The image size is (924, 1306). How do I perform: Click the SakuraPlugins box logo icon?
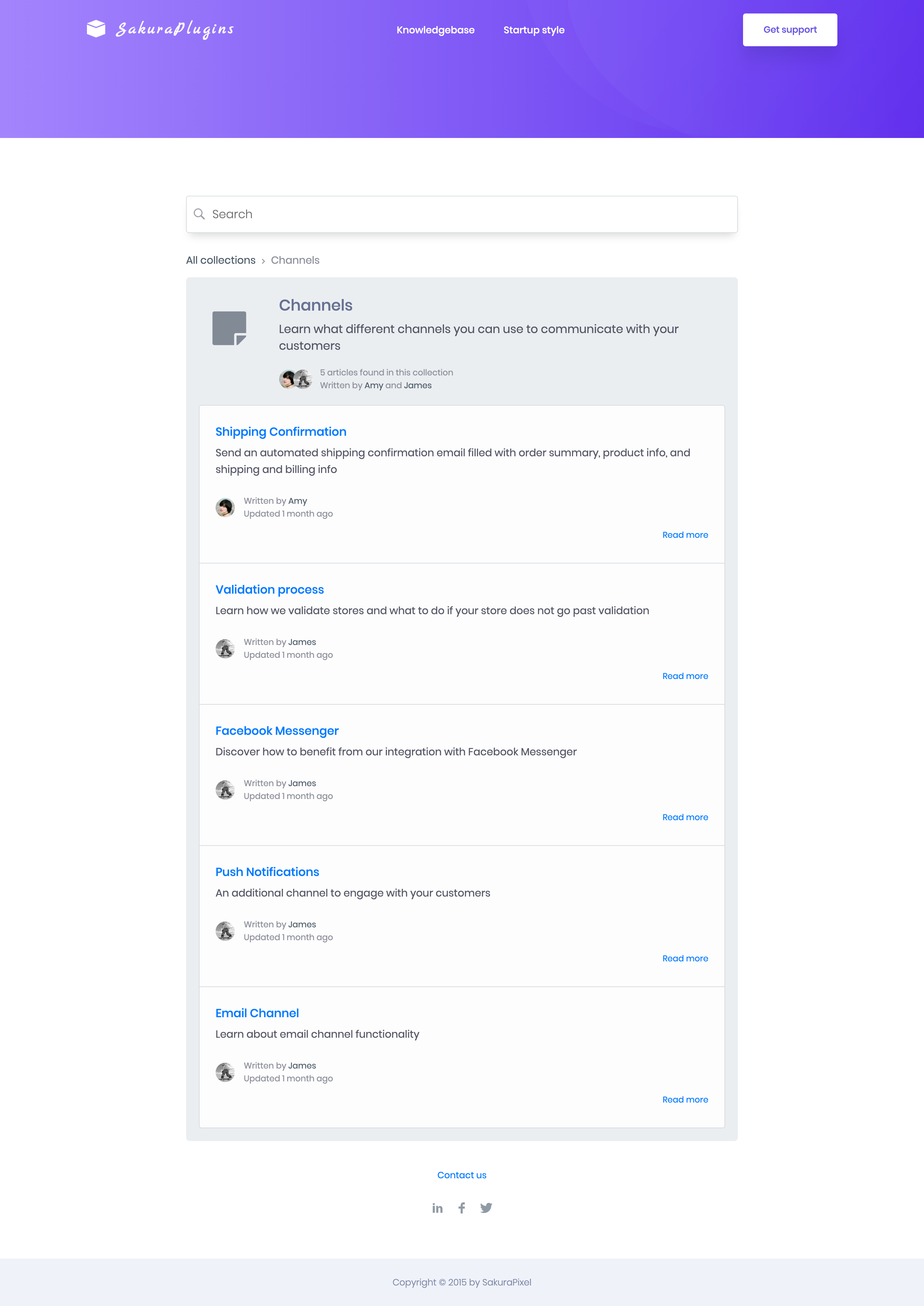coord(96,29)
